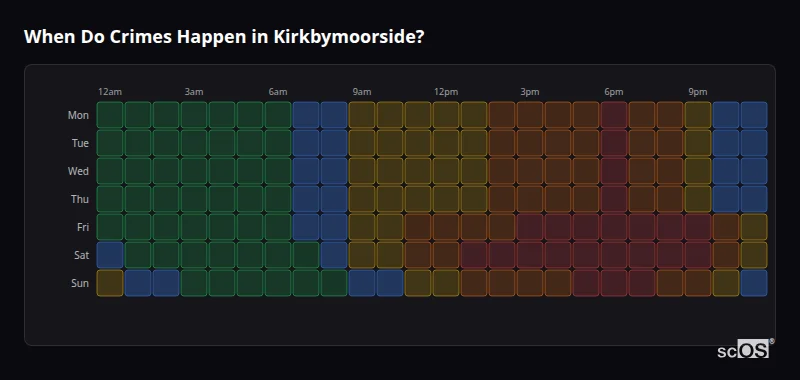Click the Sunday 9pm orange cell
This screenshot has height=380, width=800.
[x=698, y=283]
